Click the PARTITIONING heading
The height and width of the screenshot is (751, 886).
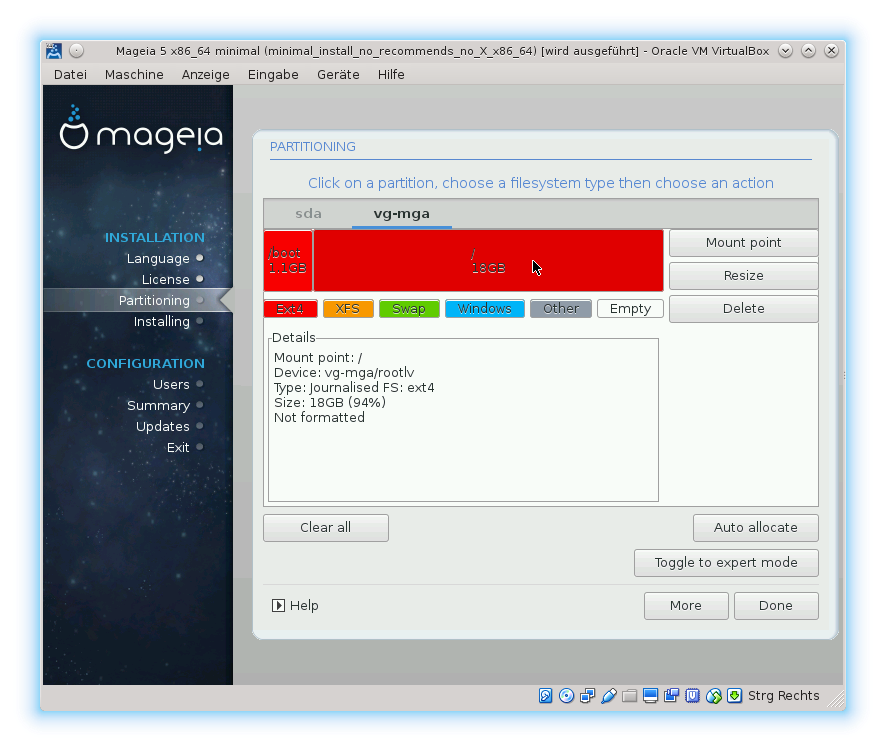(x=312, y=147)
